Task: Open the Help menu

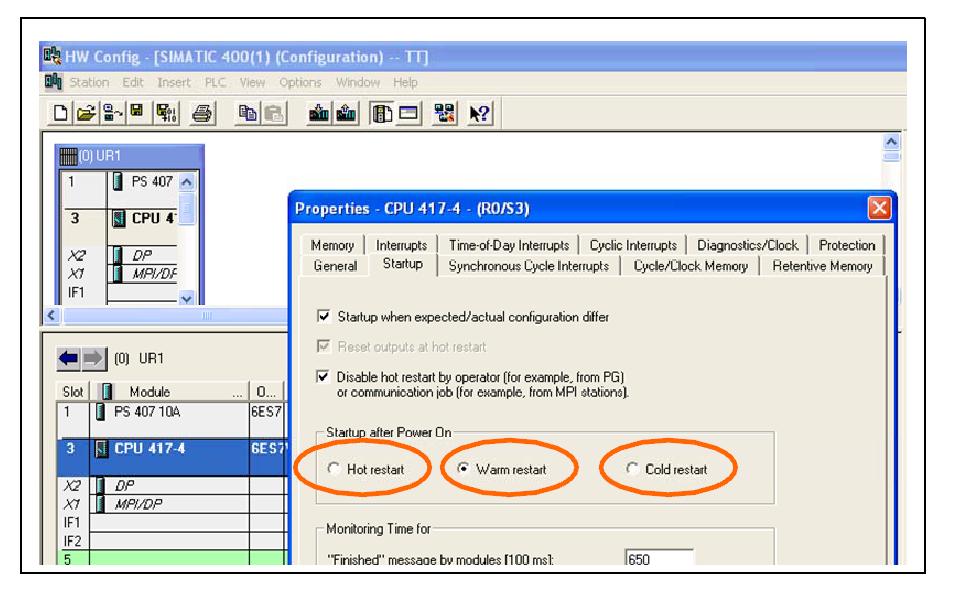Action: click(x=405, y=82)
